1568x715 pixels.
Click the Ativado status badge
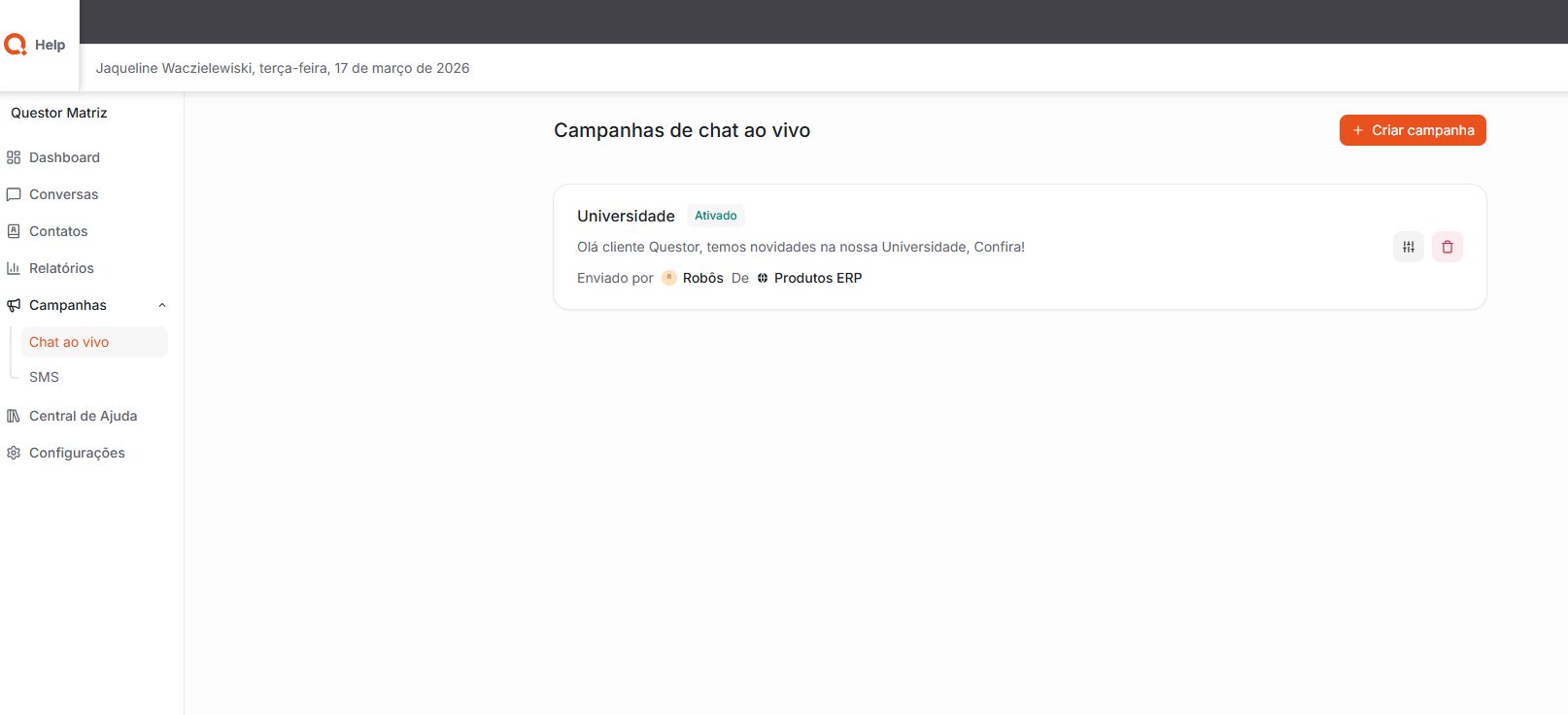[x=715, y=216]
